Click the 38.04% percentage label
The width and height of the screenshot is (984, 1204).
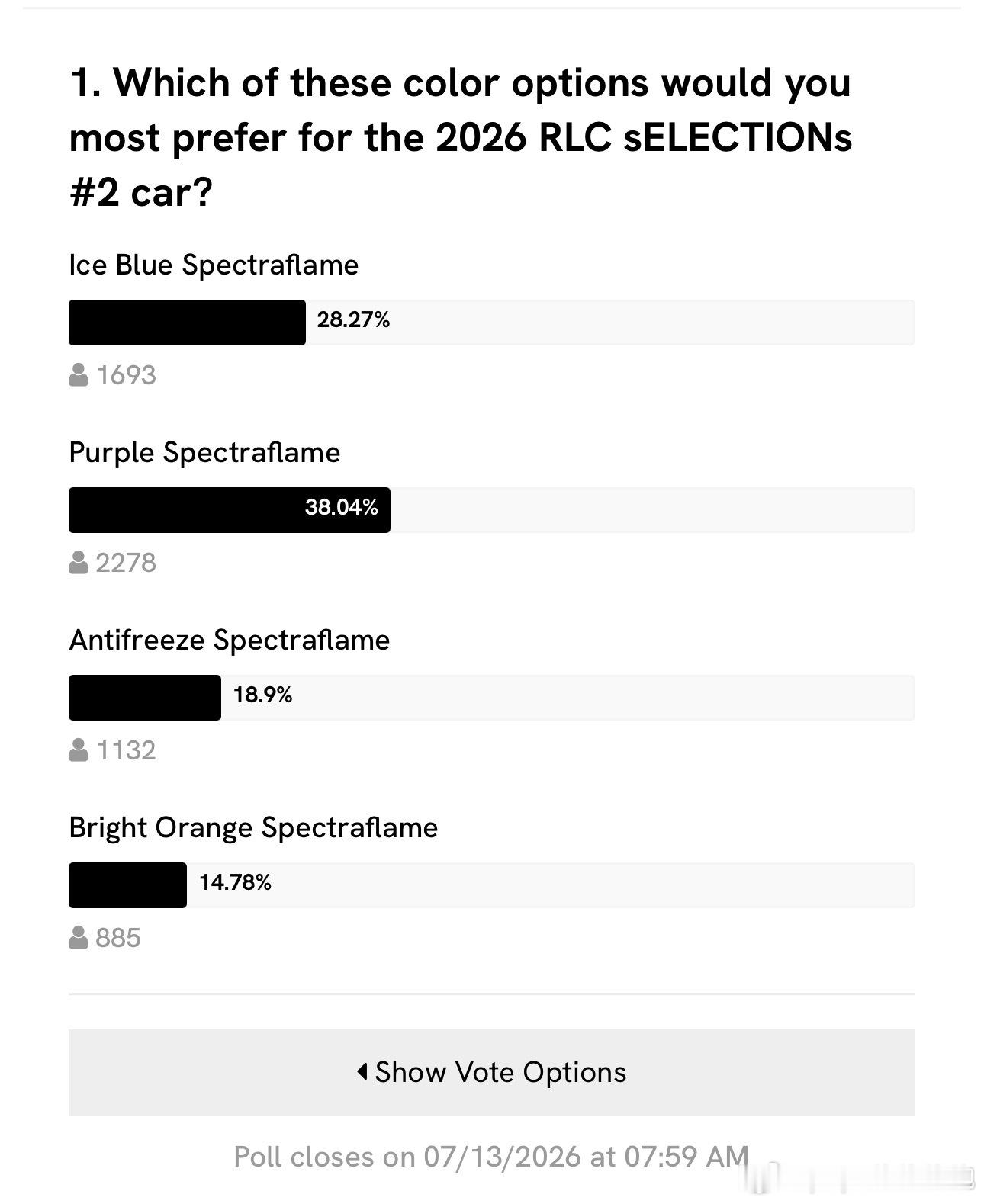342,508
